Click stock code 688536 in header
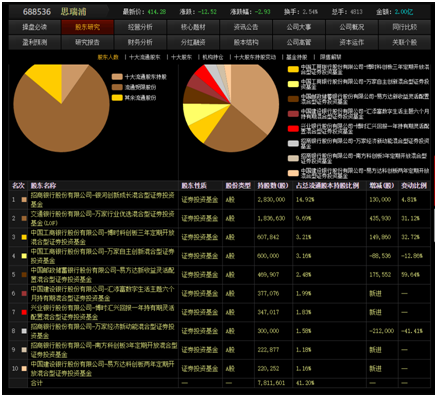Screen dimensions: 437x397 click(x=37, y=12)
